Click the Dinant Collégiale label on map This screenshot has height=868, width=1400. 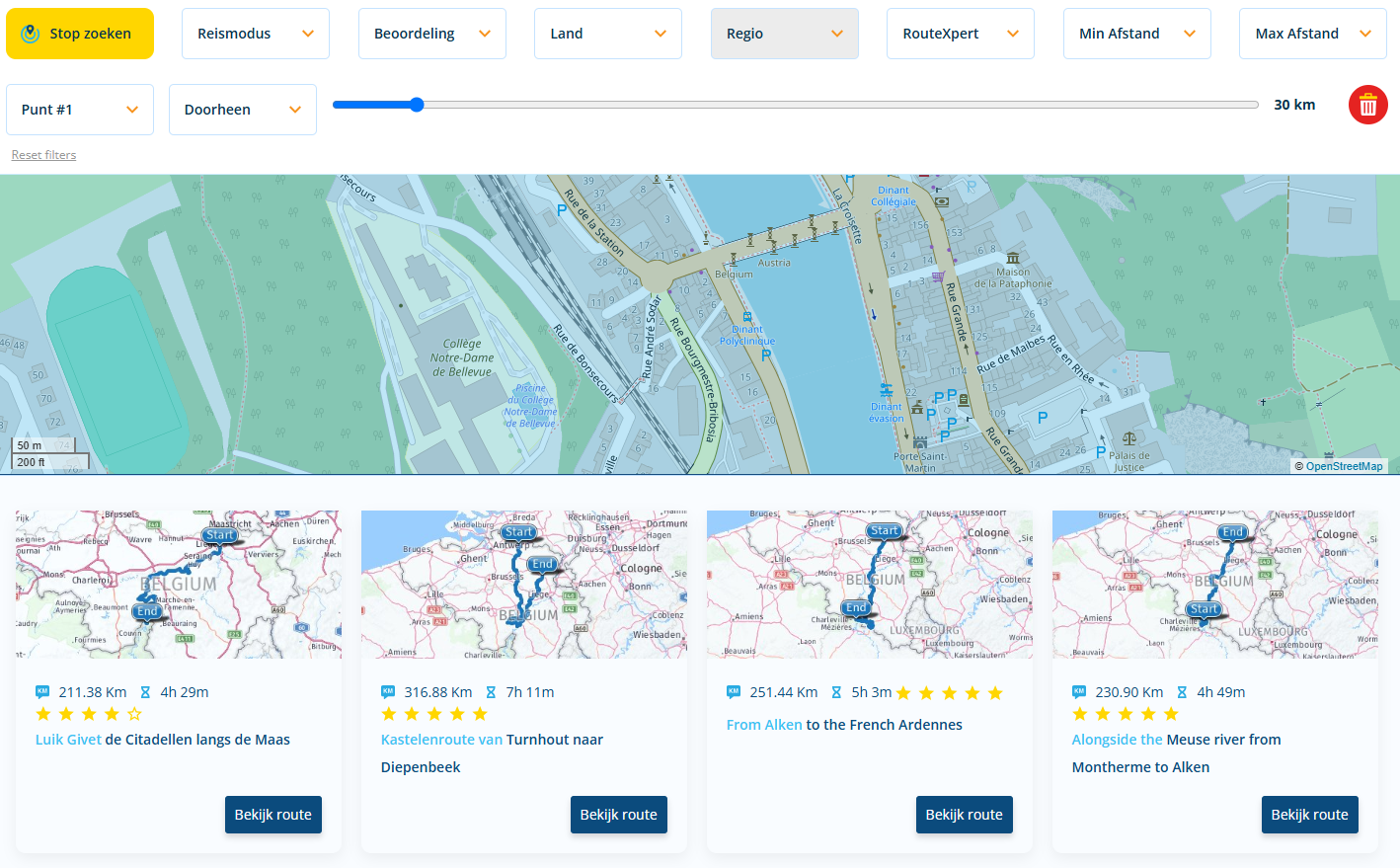click(894, 196)
